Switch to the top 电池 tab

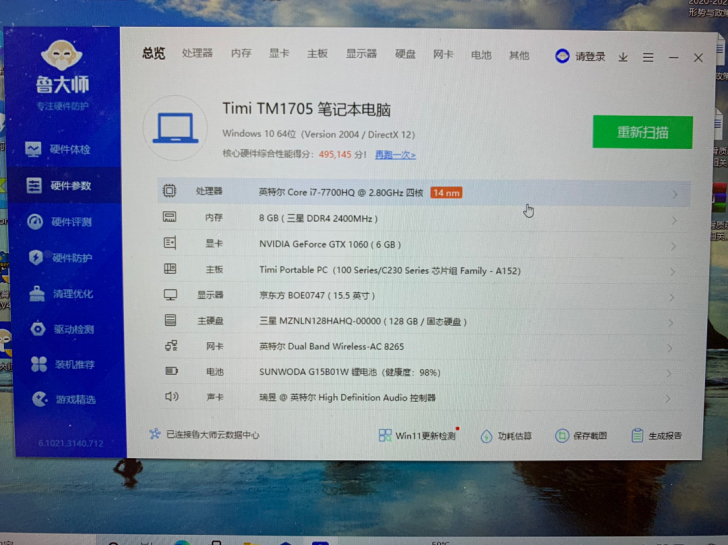click(481, 55)
